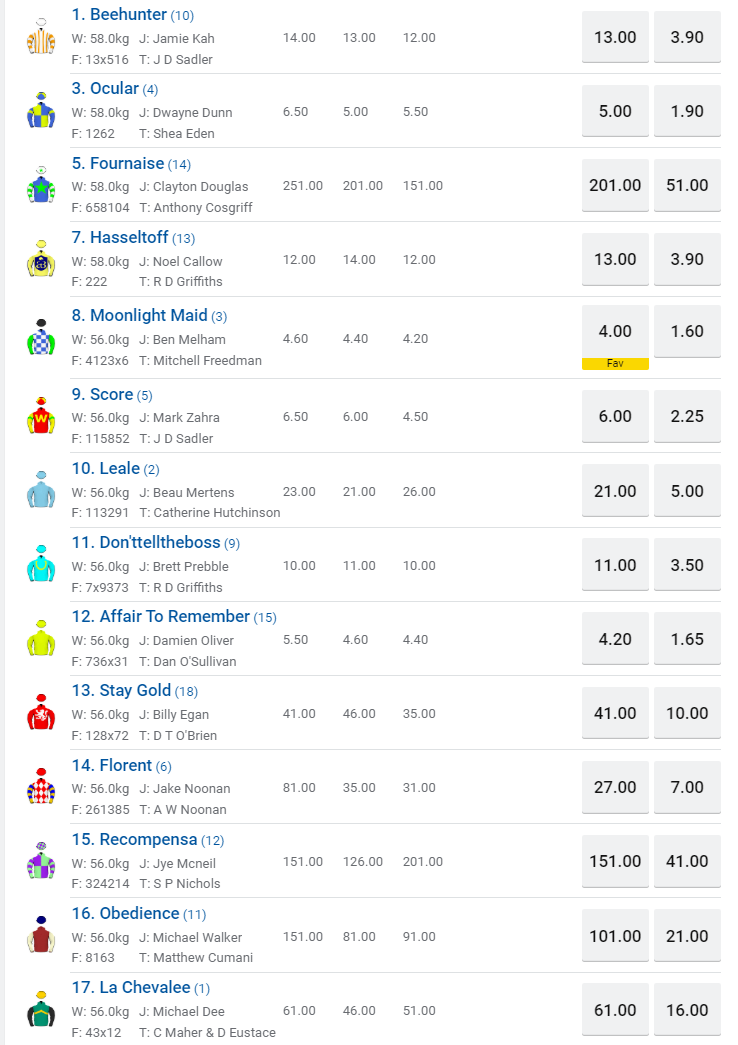Click La Chevalee's dark green silks icon
The height and width of the screenshot is (1045, 738).
[x=41, y=1010]
